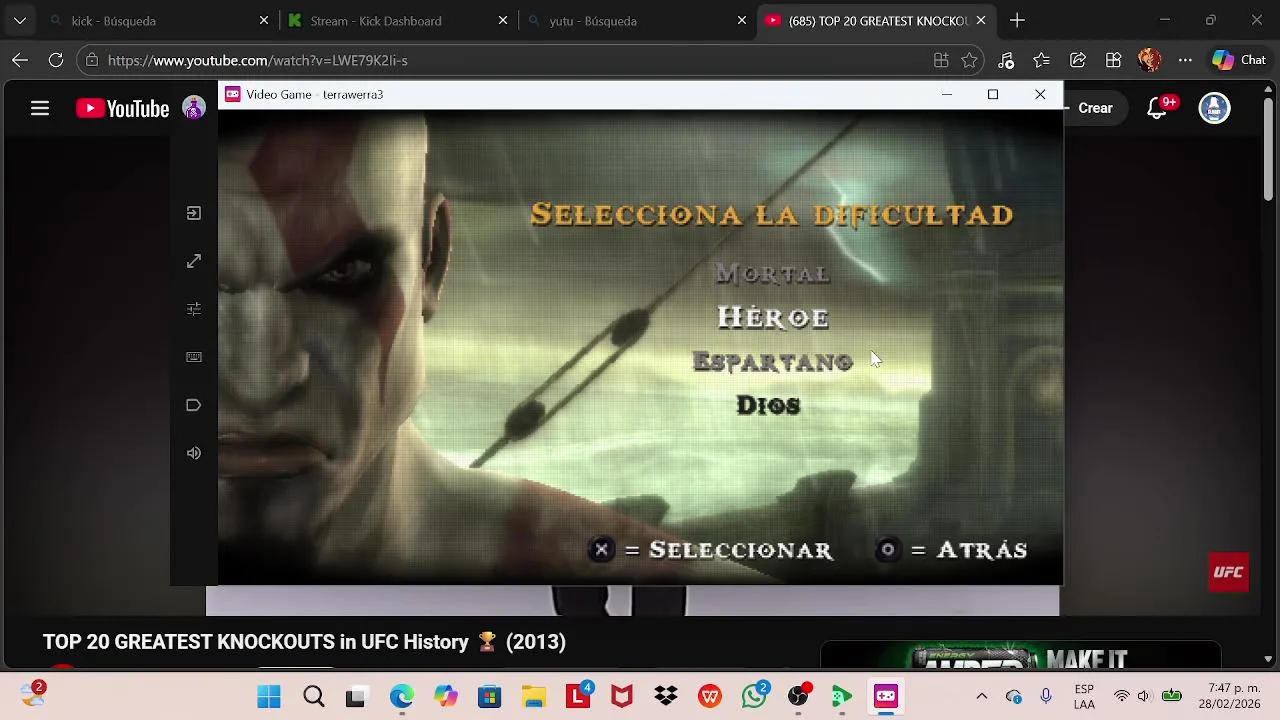Expand the tab search dropdown arrow
Screen dimensions: 1280x720
[x=20, y=20]
